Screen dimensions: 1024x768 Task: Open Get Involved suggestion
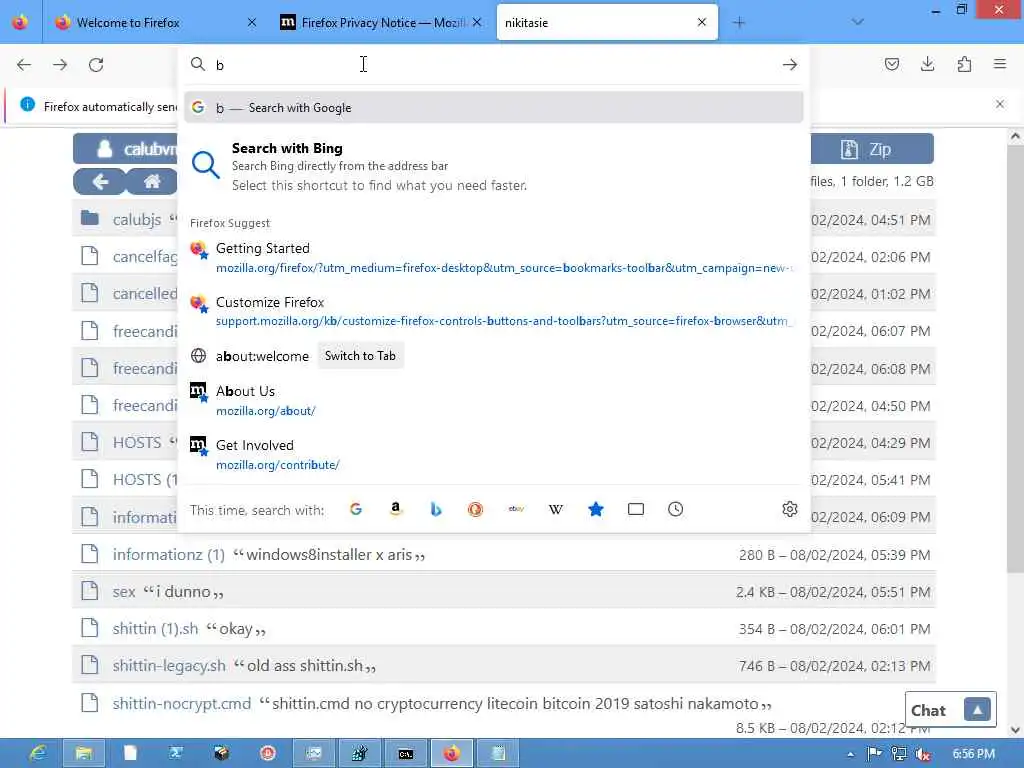coord(494,455)
